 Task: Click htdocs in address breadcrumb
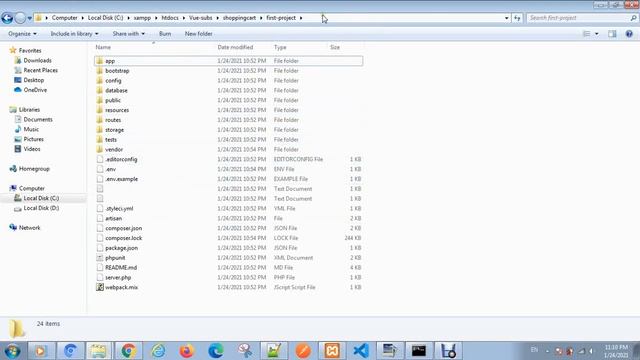[170, 18]
